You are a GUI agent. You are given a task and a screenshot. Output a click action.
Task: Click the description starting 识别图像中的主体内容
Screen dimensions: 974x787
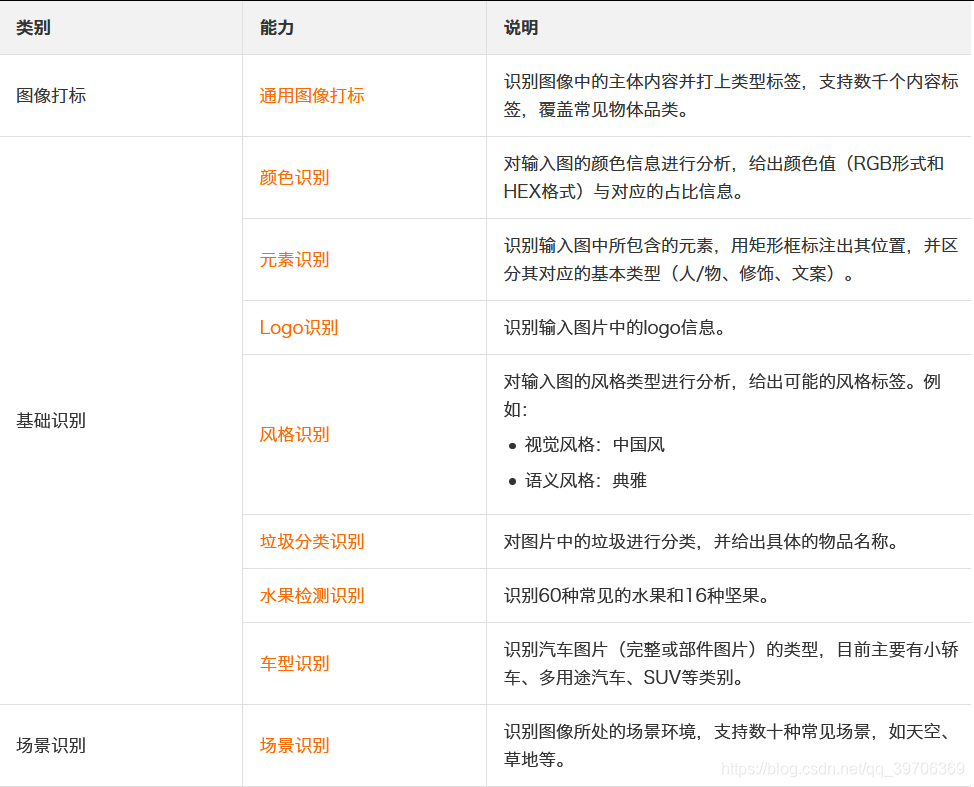pyautogui.click(x=731, y=96)
